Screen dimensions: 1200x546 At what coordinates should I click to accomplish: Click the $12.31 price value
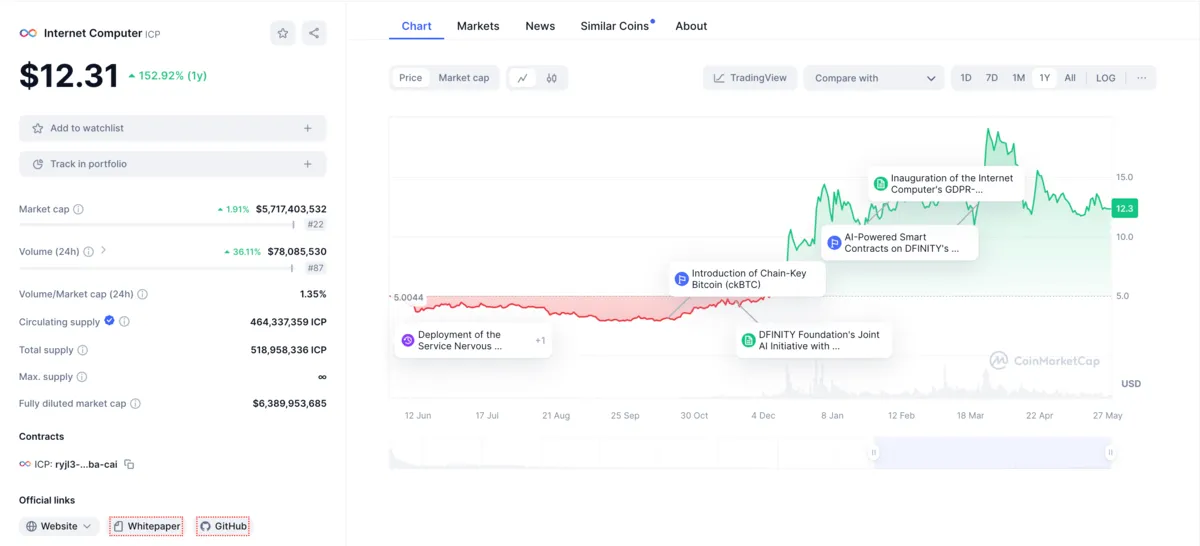point(69,76)
